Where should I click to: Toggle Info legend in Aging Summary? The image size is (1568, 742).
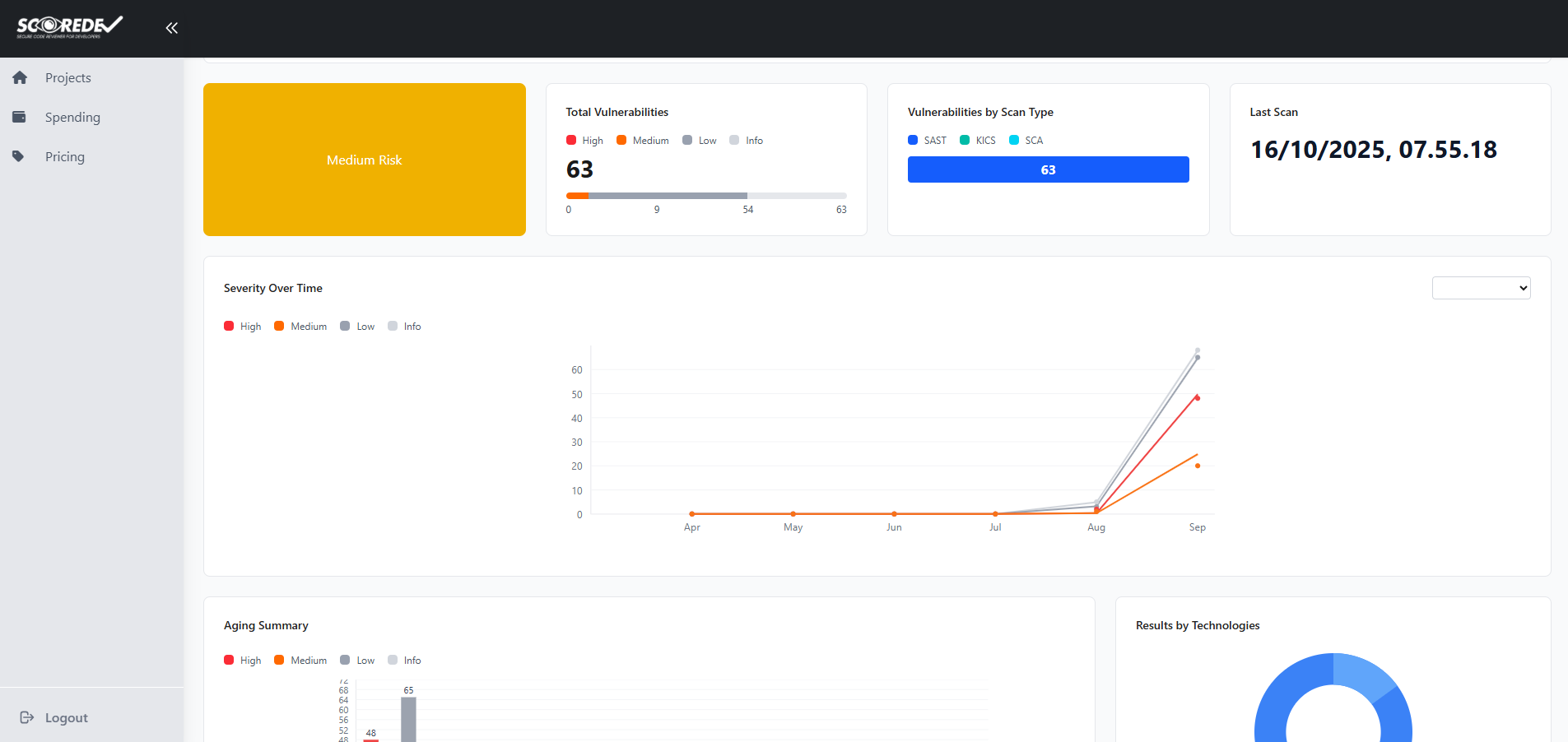tap(404, 661)
